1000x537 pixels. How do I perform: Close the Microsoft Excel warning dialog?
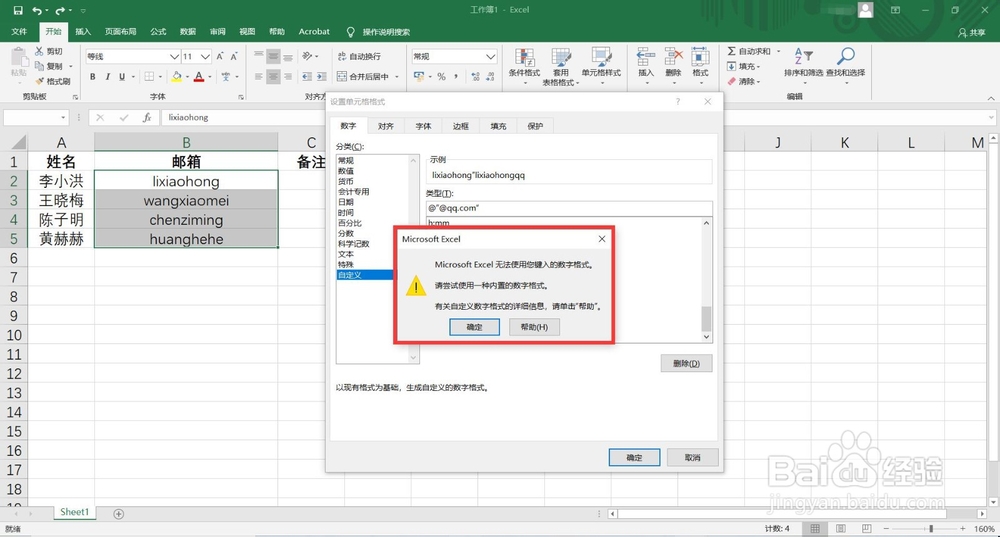(601, 239)
